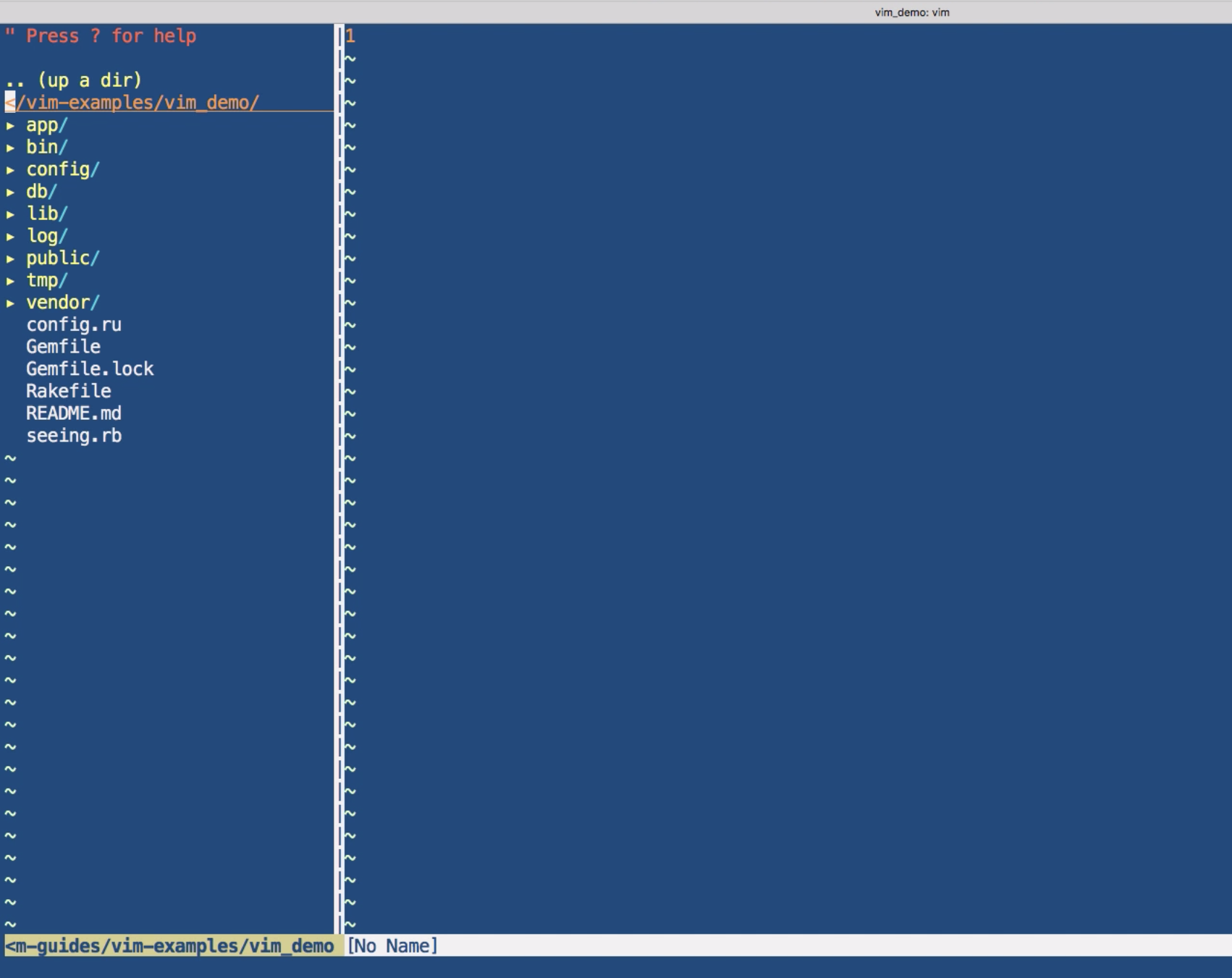Open README.md in the sidebar
The width and height of the screenshot is (1232, 978).
tap(74, 413)
